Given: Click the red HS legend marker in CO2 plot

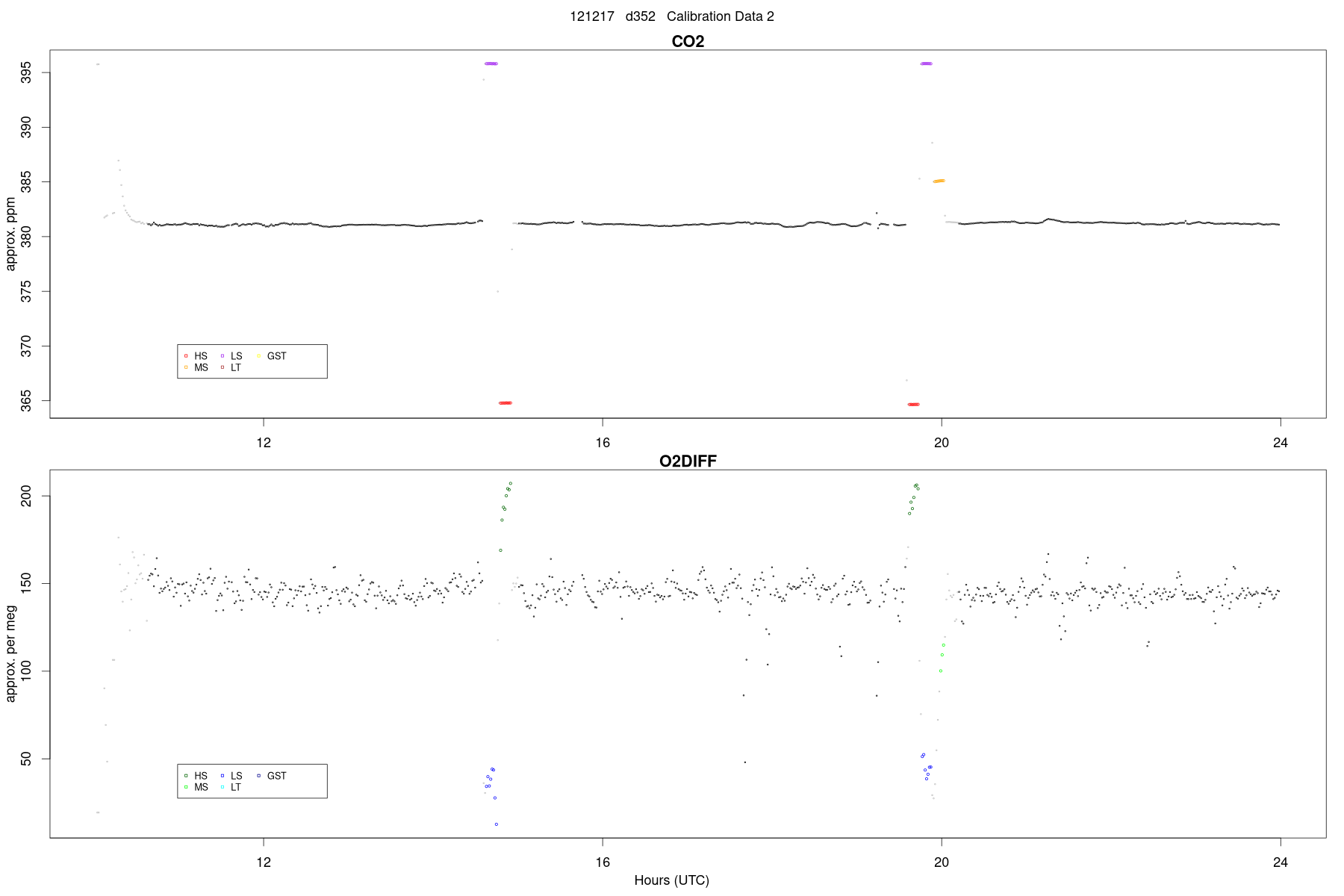Looking at the screenshot, I should coord(186,356).
